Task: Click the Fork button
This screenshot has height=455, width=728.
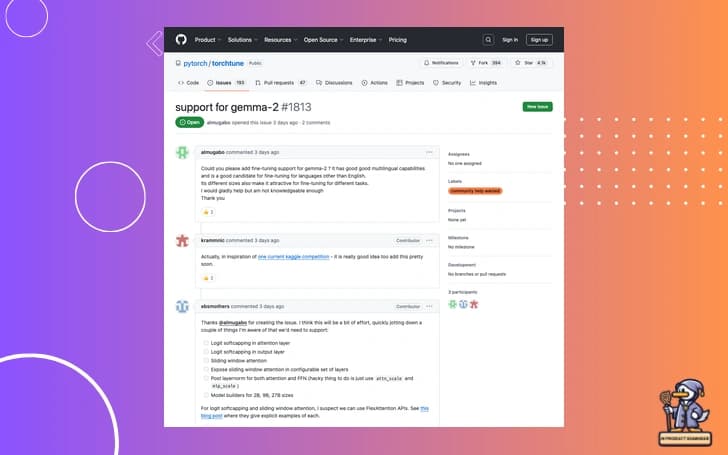Action: (486, 63)
